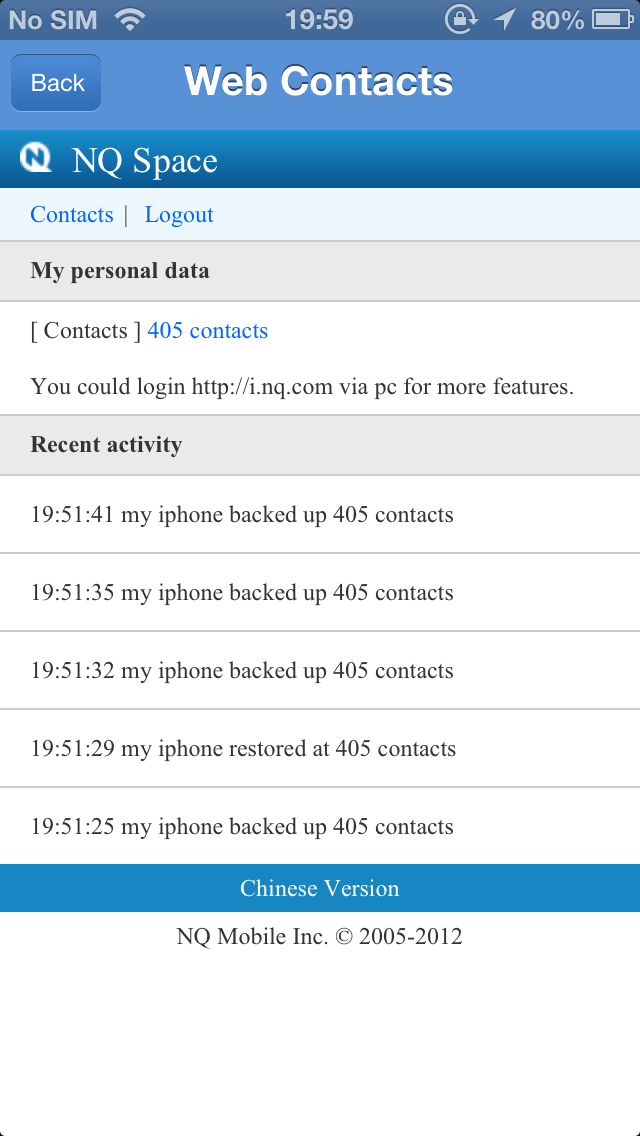Click the NQ logo icon
The image size is (640, 1136).
36,157
